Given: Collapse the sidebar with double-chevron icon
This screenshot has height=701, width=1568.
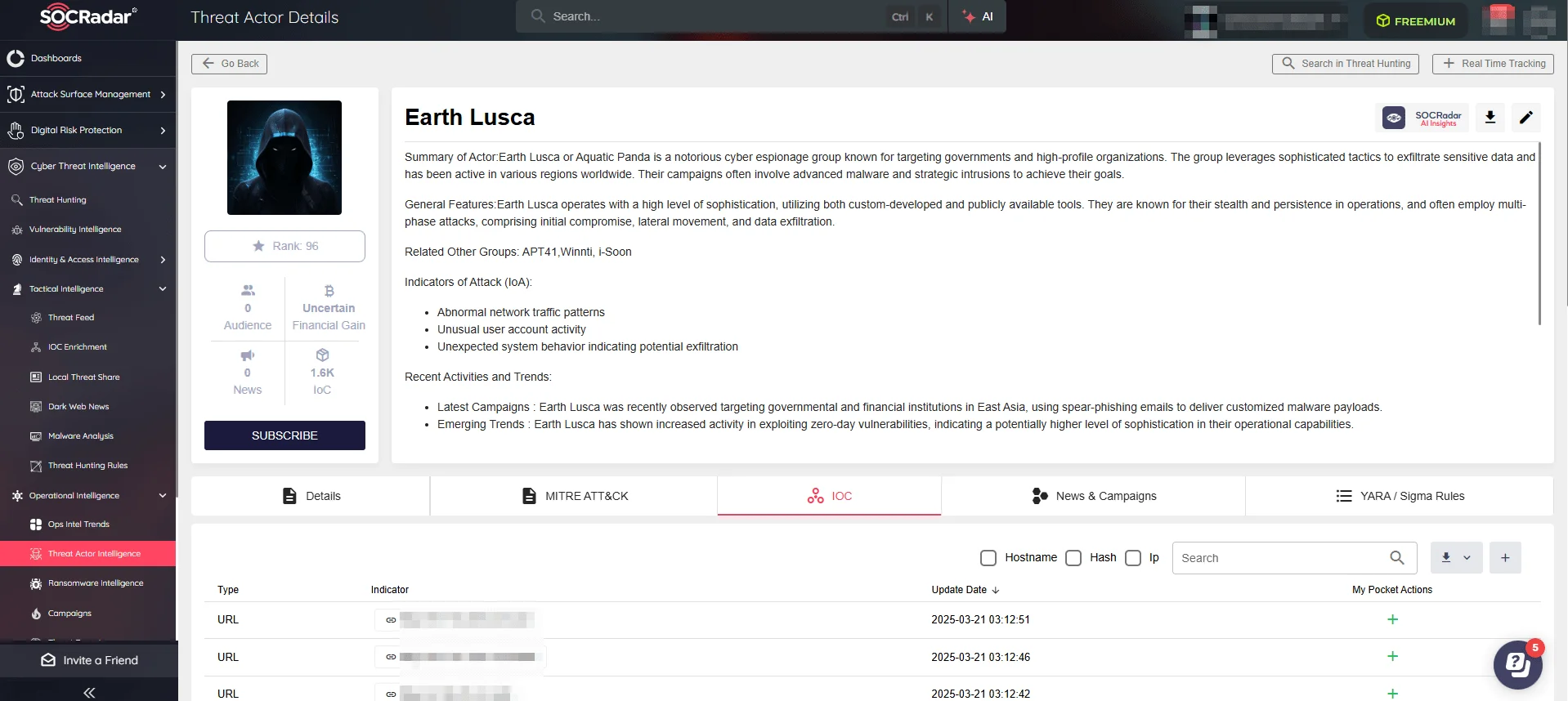Looking at the screenshot, I should coord(89,693).
